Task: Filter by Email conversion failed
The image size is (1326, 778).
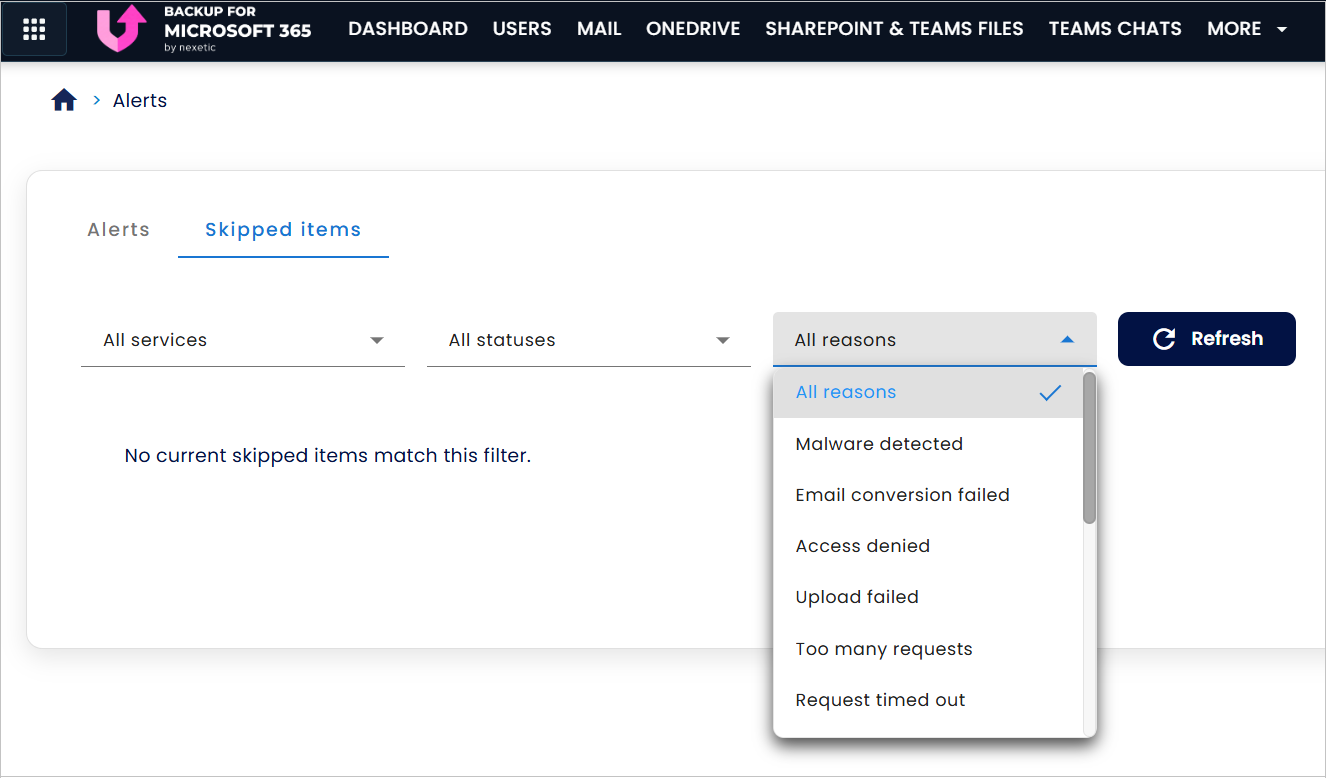Action: pyautogui.click(x=928, y=495)
